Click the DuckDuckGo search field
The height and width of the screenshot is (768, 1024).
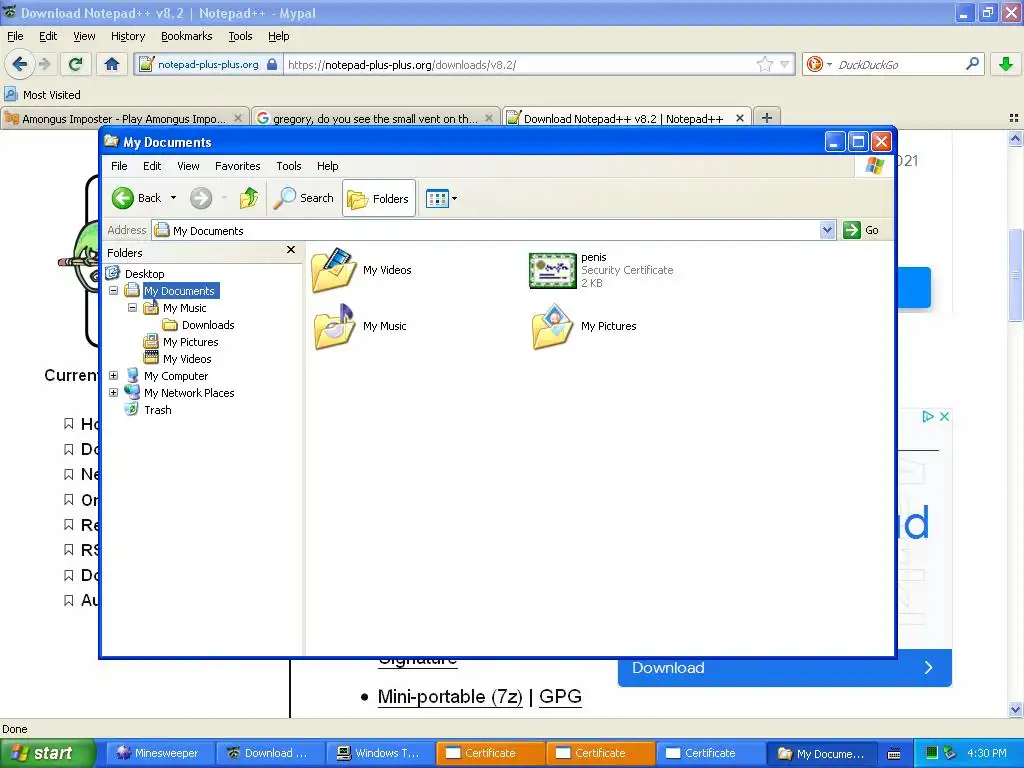[x=898, y=65]
